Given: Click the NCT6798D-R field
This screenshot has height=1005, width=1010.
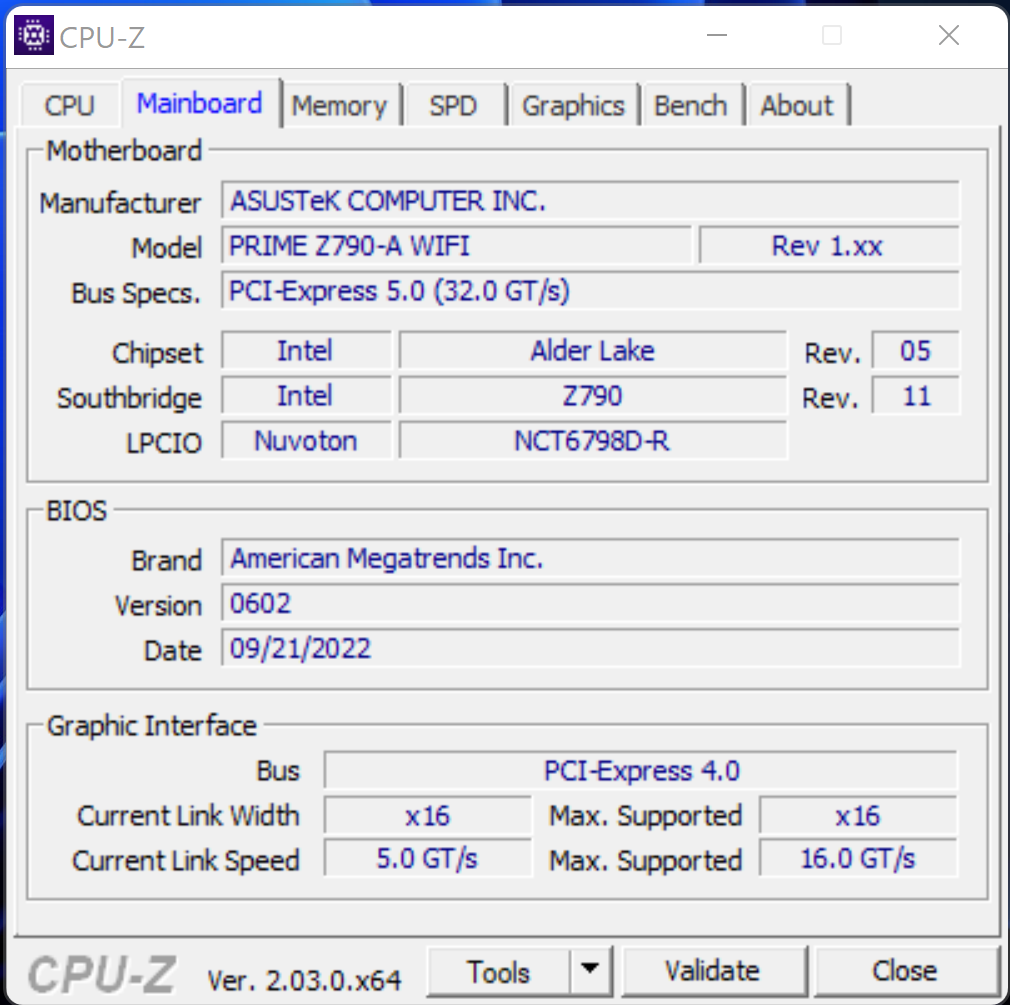Looking at the screenshot, I should tap(593, 441).
